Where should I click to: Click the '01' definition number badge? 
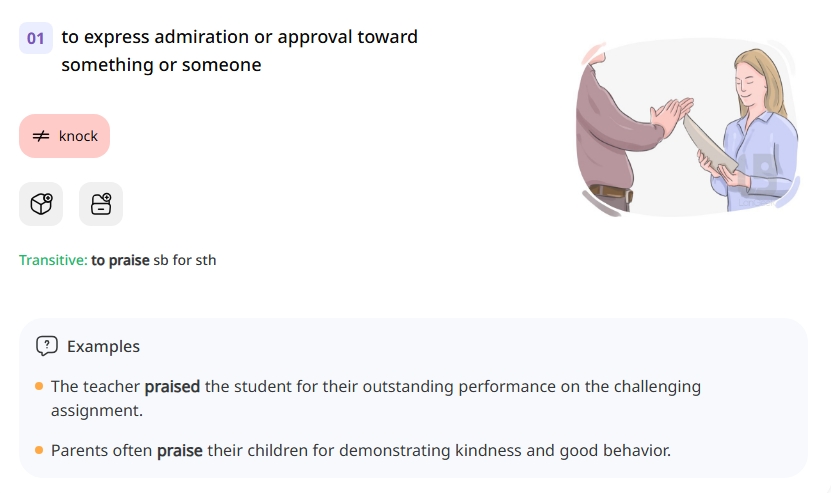pyautogui.click(x=36, y=39)
